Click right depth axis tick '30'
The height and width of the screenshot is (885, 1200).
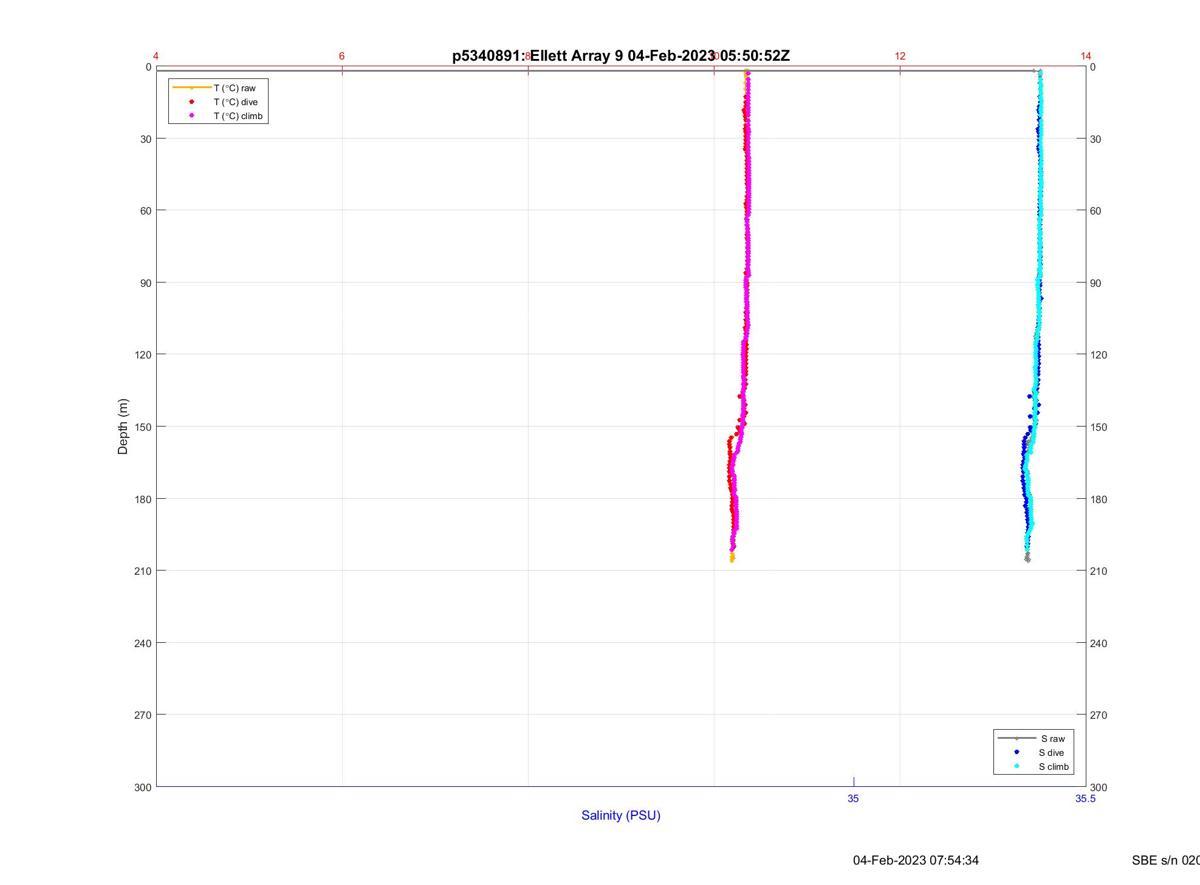point(1096,139)
